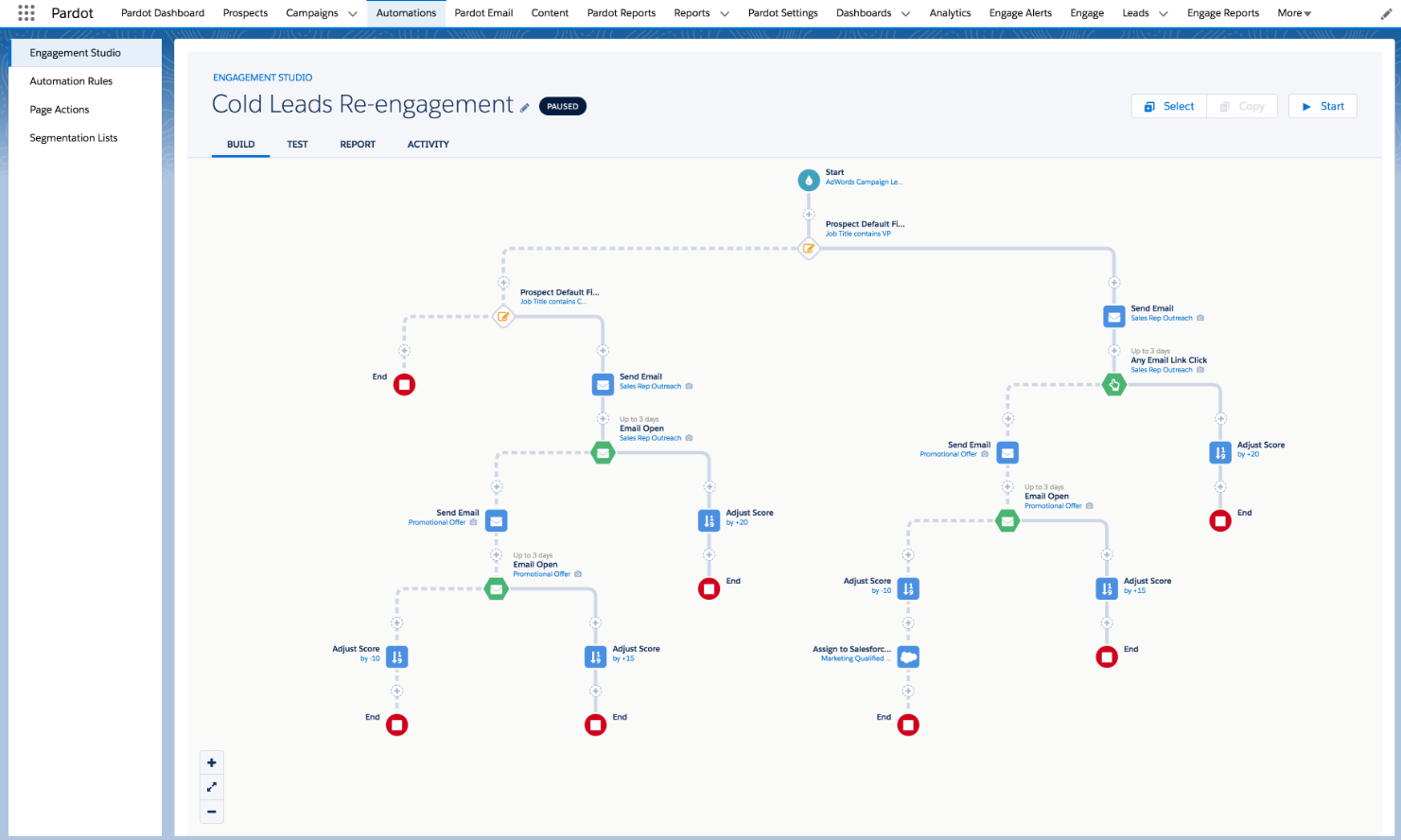Toggle fullscreen view with the expand canvas control

(x=211, y=786)
